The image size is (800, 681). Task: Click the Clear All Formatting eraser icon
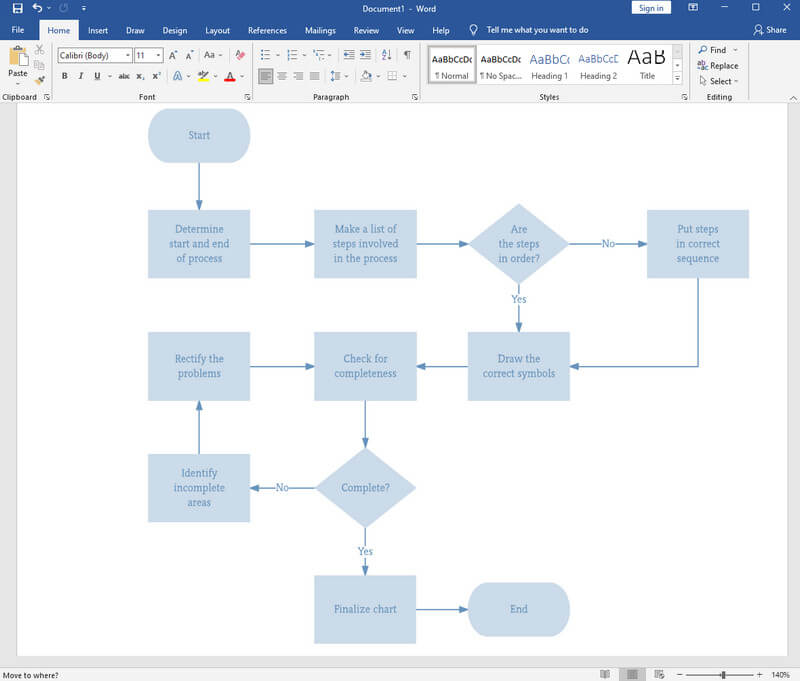pos(239,55)
